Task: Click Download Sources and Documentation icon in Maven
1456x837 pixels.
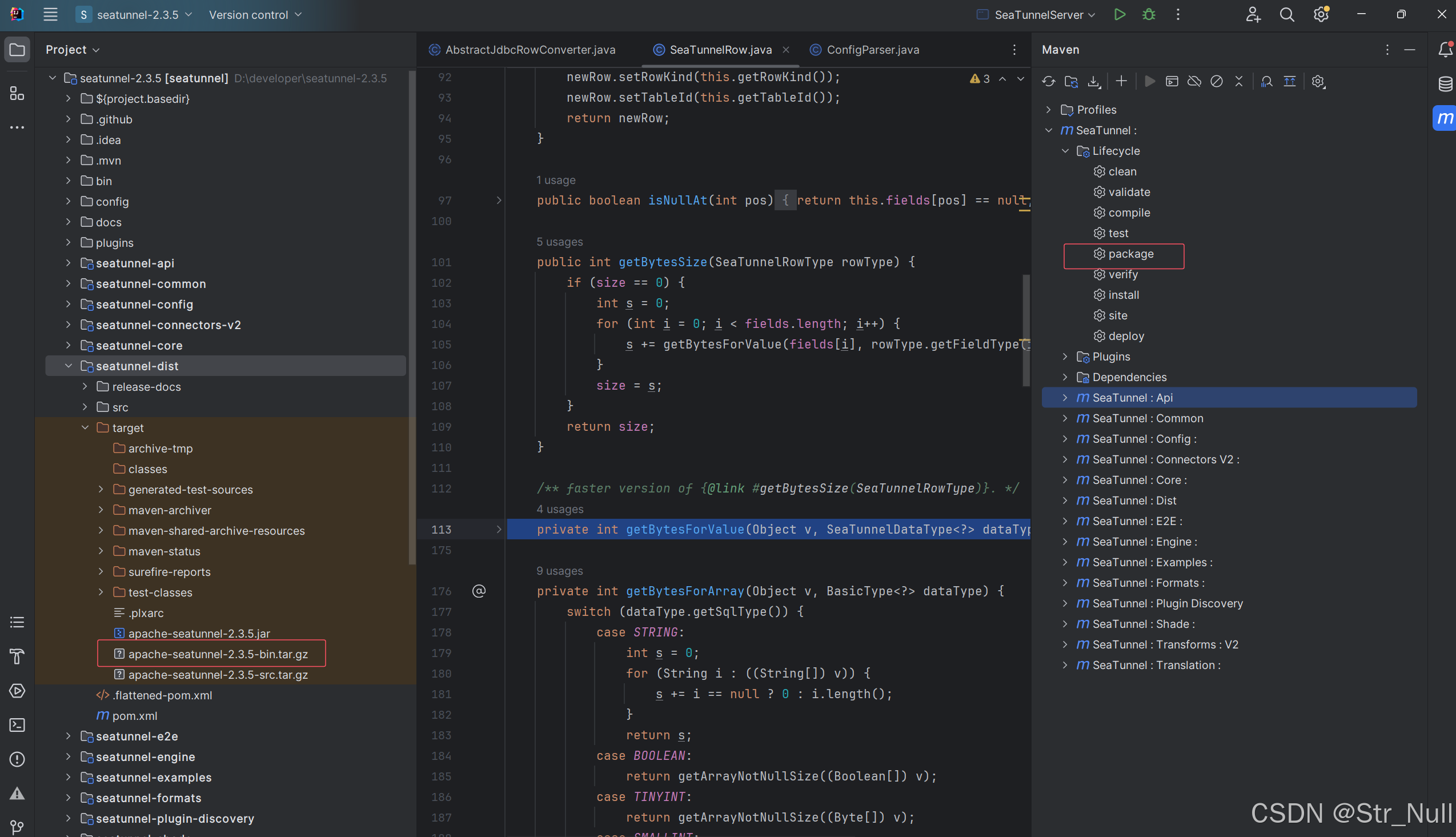Action: (1094, 81)
